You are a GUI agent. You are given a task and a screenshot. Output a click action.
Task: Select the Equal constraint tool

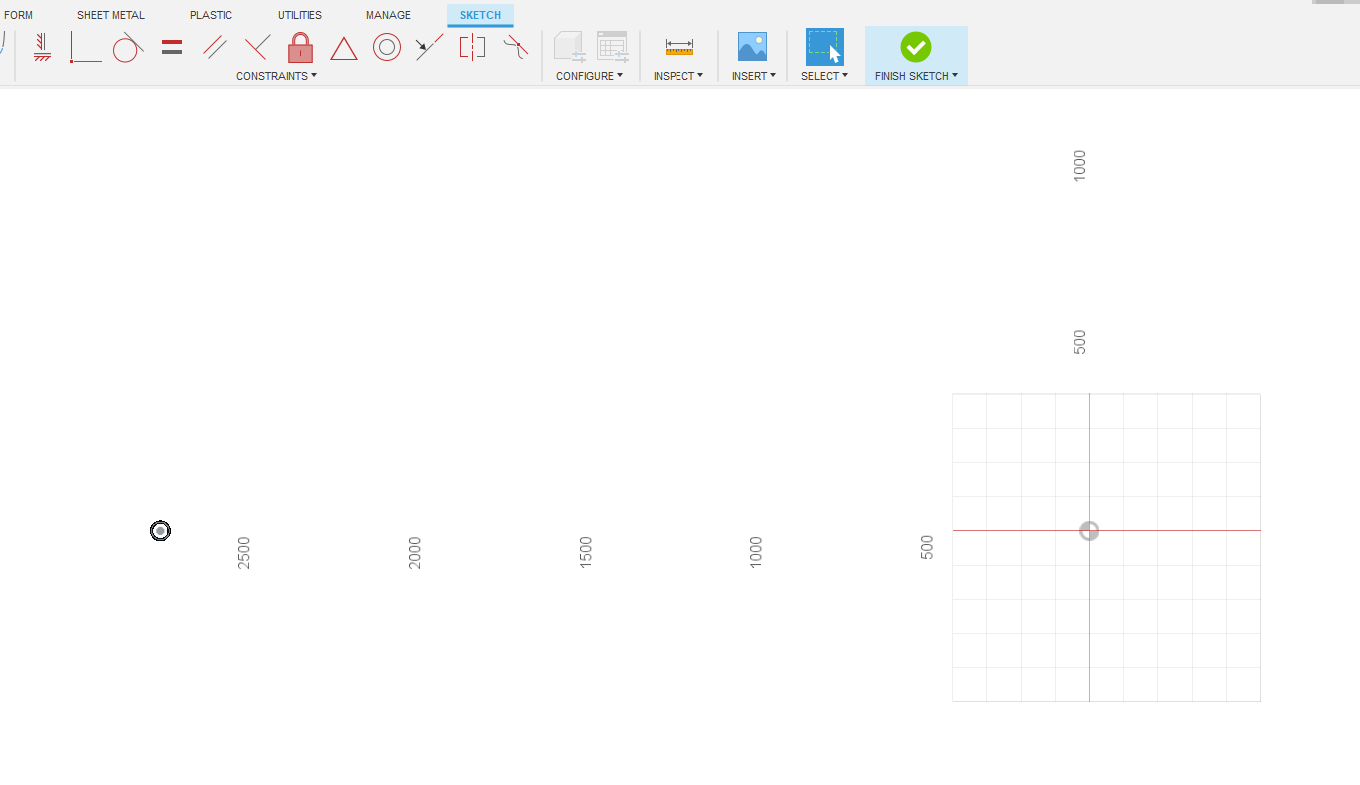pos(170,46)
